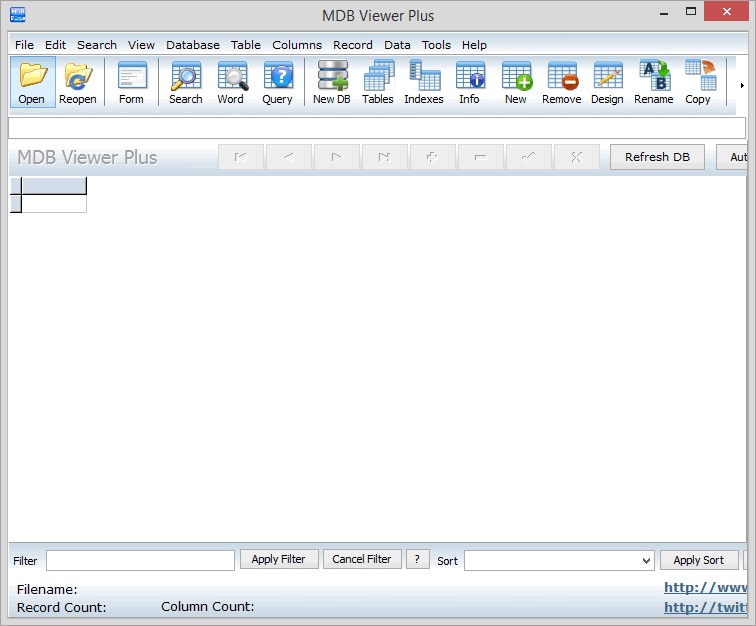This screenshot has height=626, width=756.
Task: Create a New DB
Action: (332, 77)
